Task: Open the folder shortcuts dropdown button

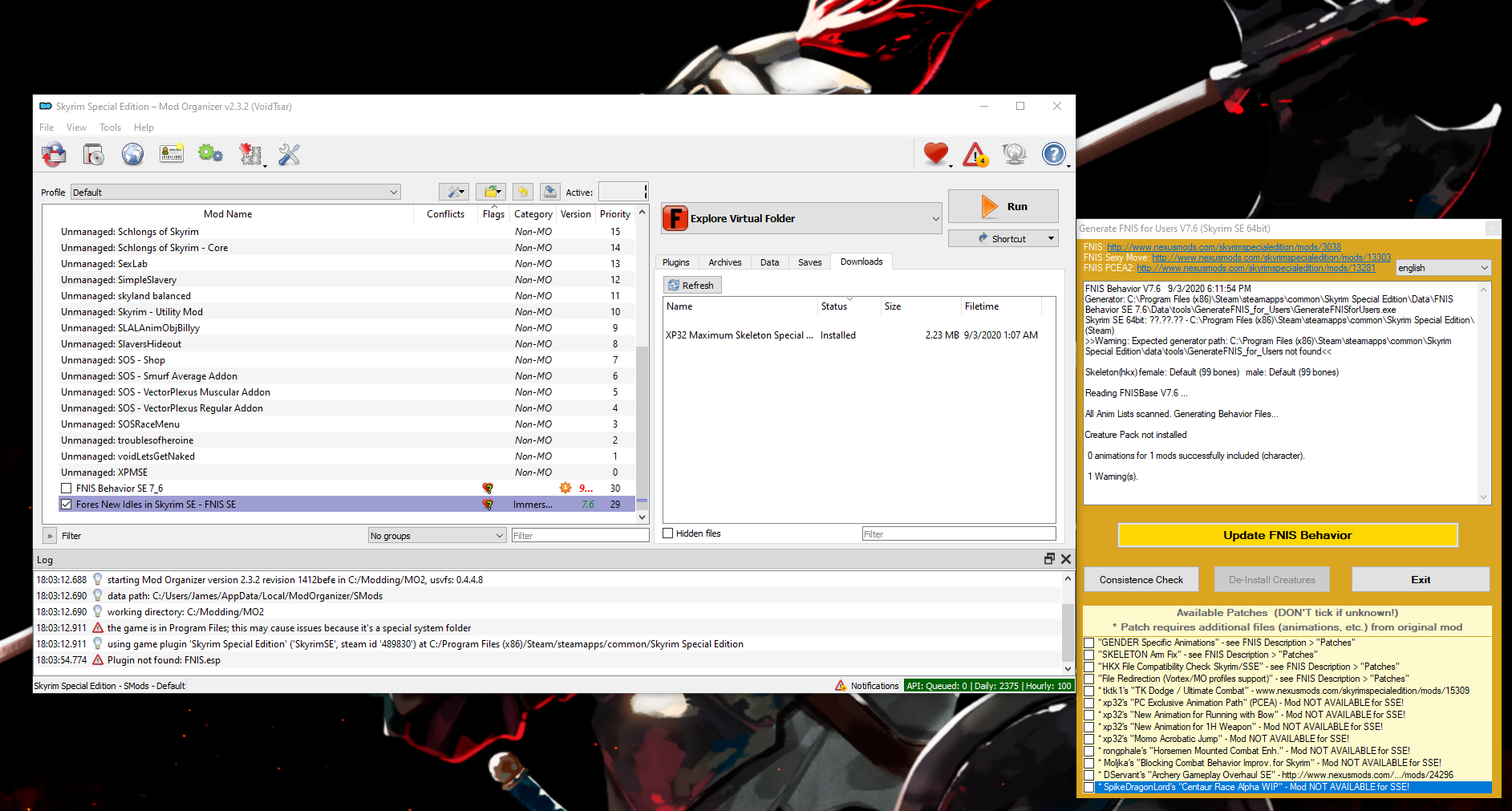Action: 491,192
